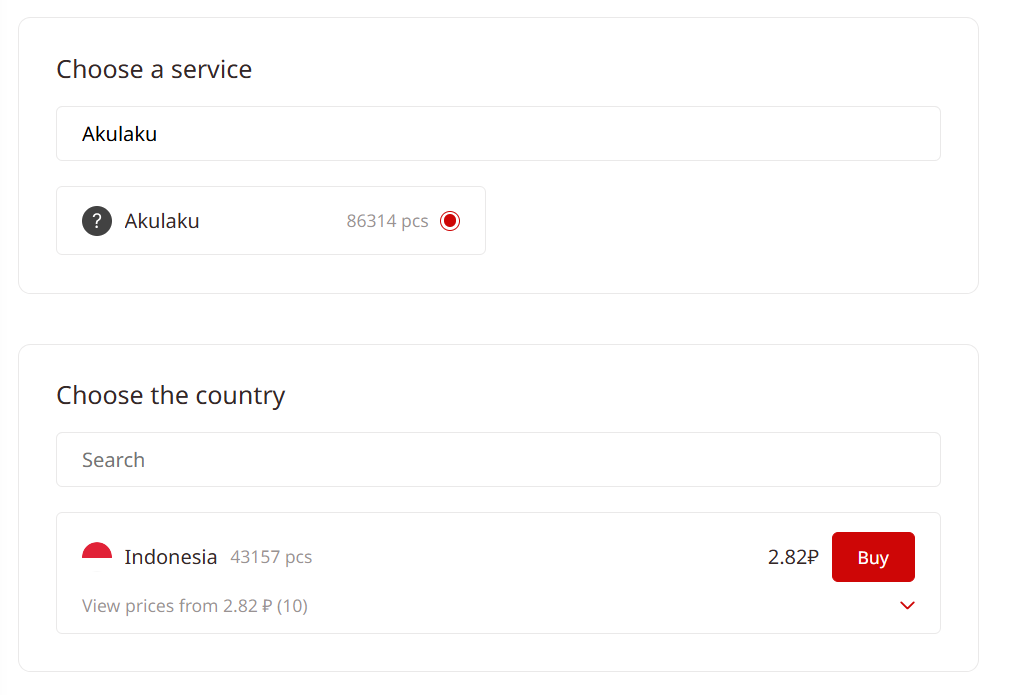
Task: Select the Akulaku service result card
Action: (271, 221)
